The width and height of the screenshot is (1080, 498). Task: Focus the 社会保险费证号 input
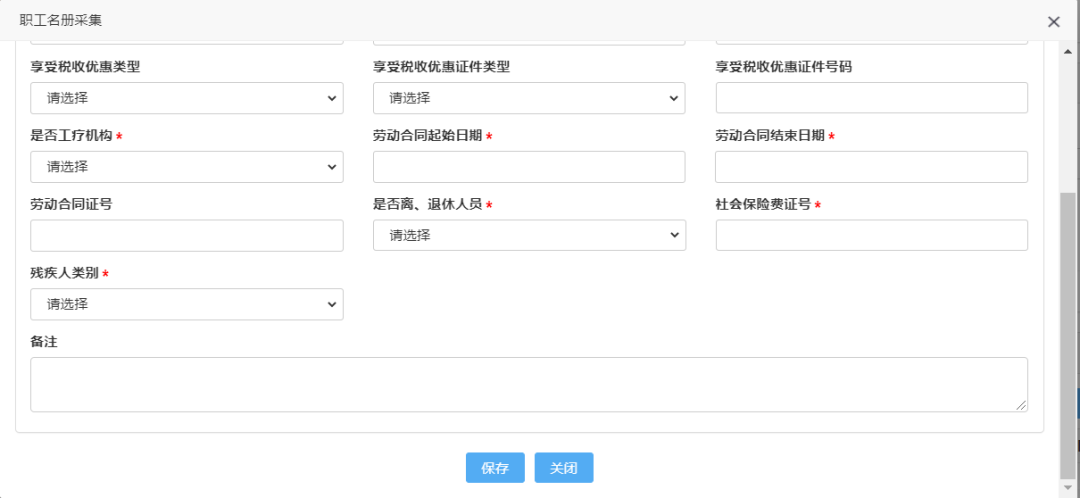pos(871,236)
